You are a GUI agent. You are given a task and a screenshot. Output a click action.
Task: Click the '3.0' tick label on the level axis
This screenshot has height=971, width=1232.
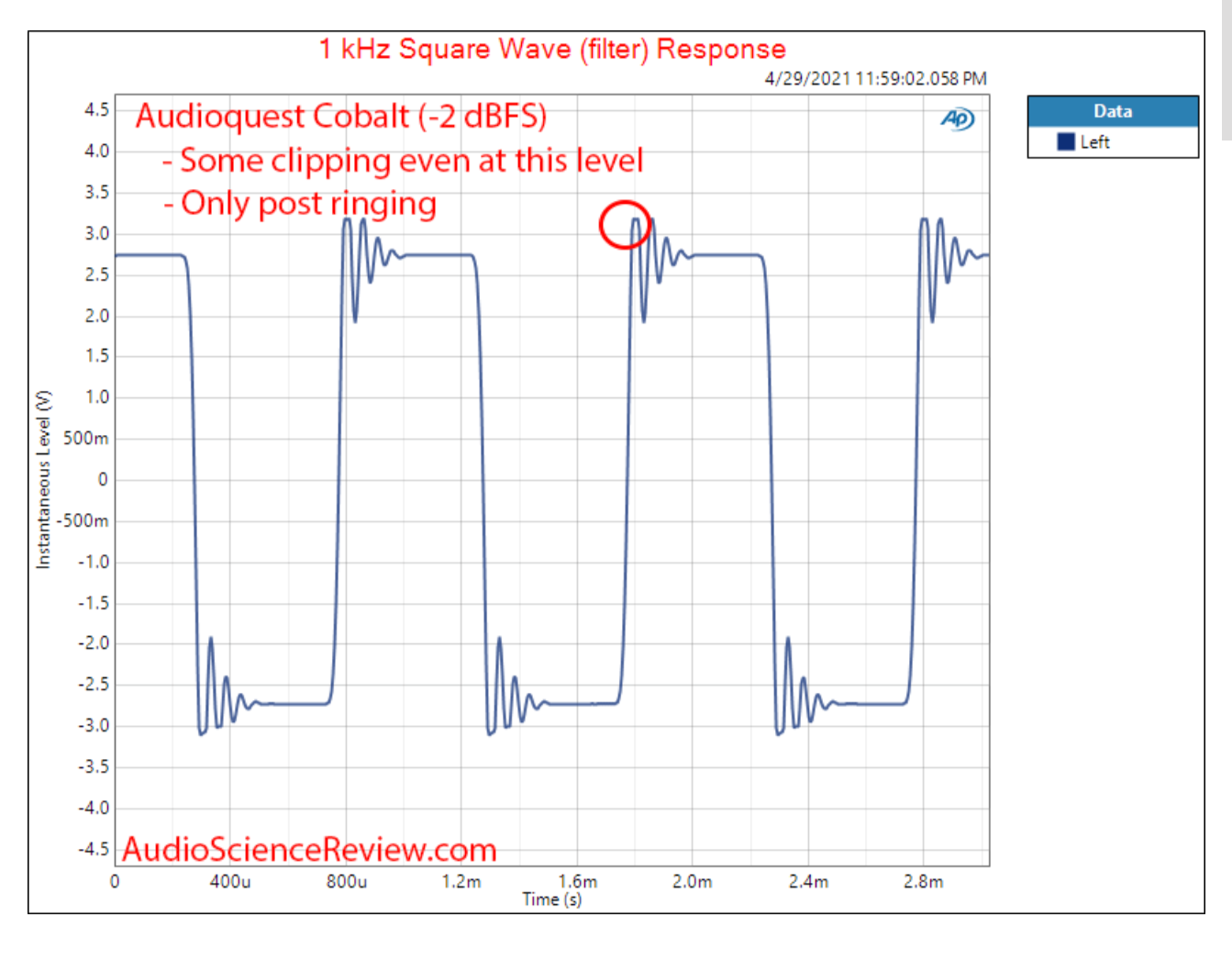click(x=96, y=233)
